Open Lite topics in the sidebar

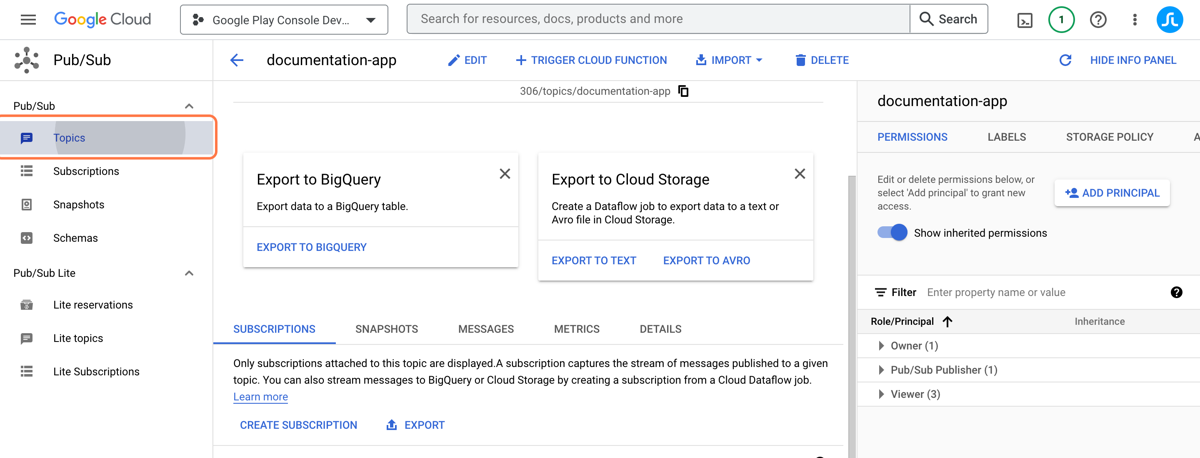(107, 338)
